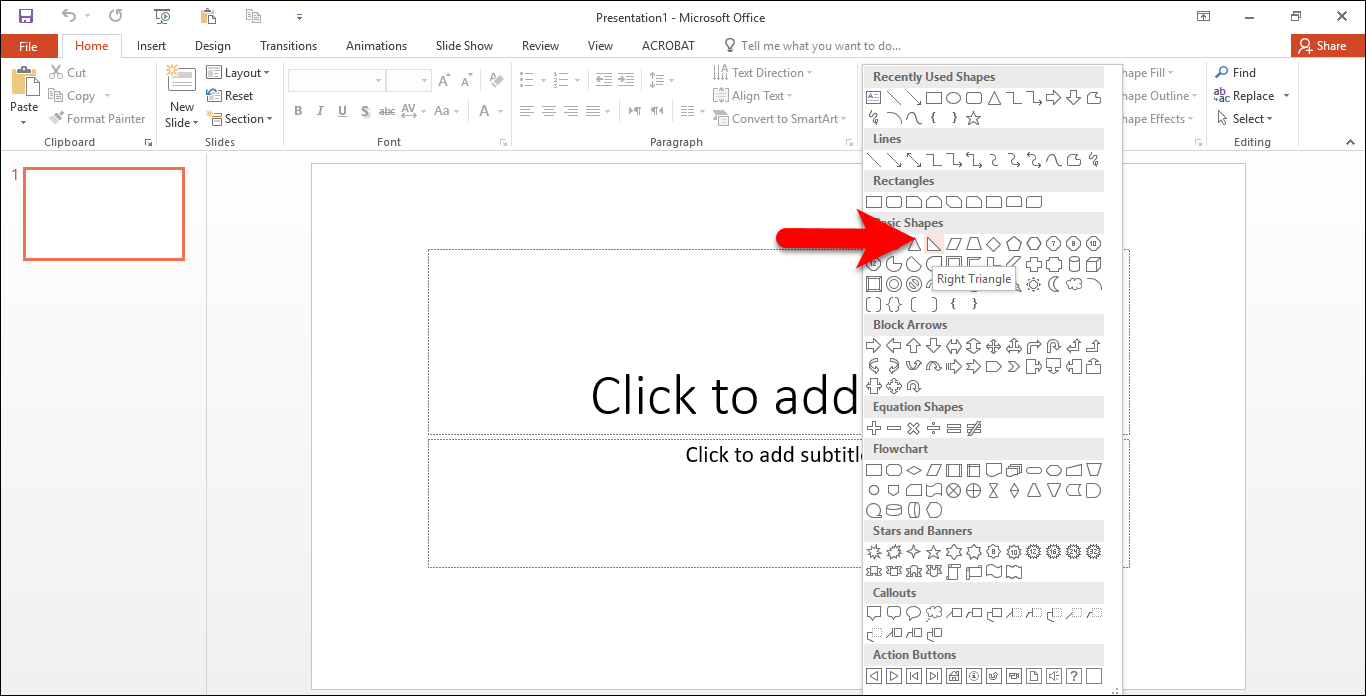Choose the Parallelogram basic shape

(954, 244)
